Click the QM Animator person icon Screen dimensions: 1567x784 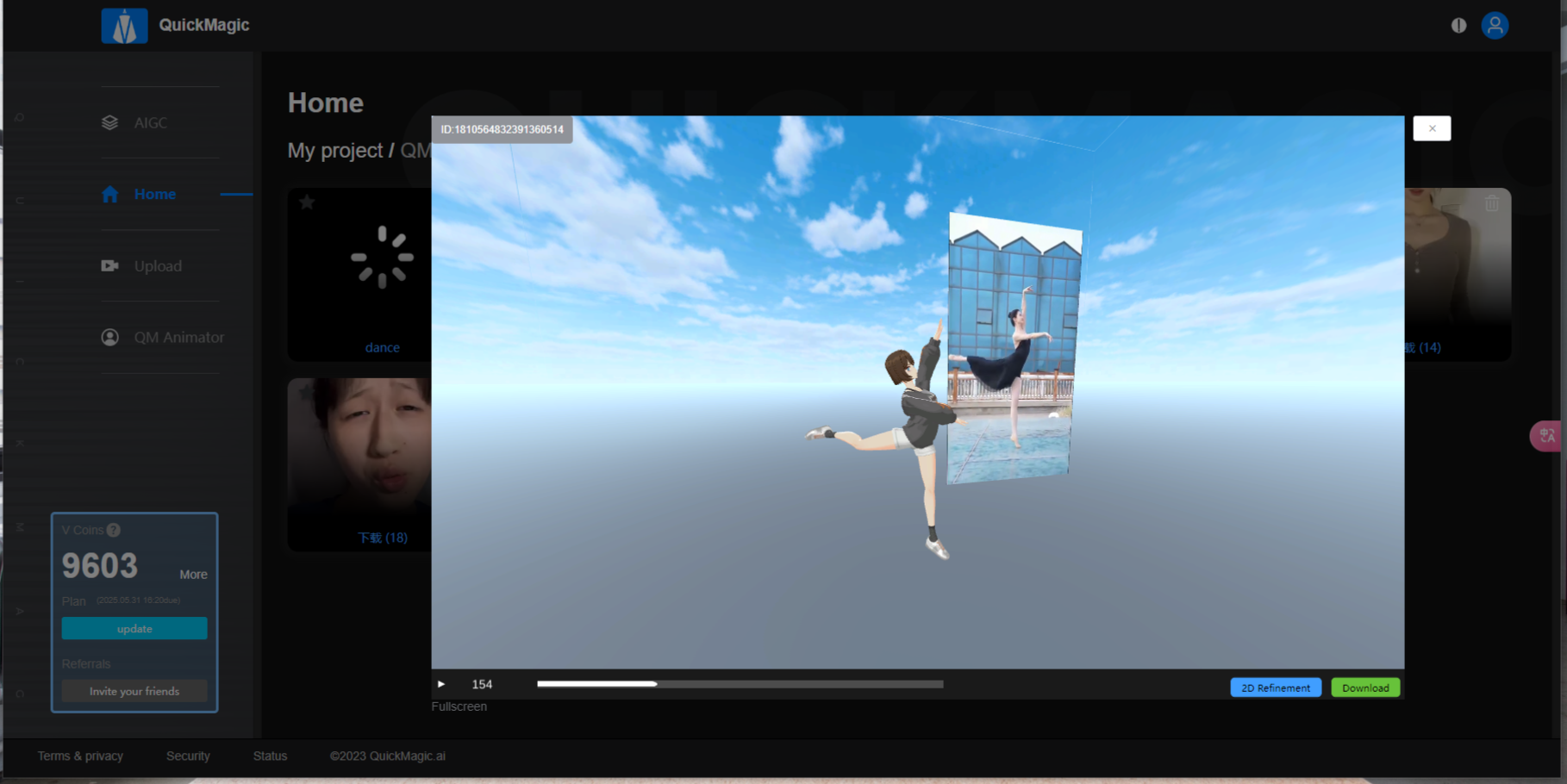109,337
